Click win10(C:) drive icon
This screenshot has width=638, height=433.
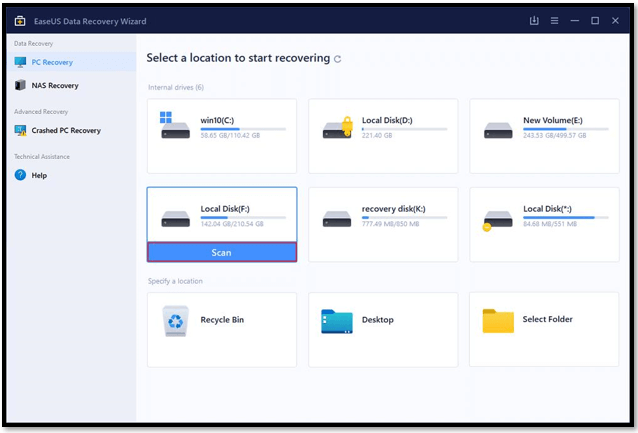tap(175, 126)
